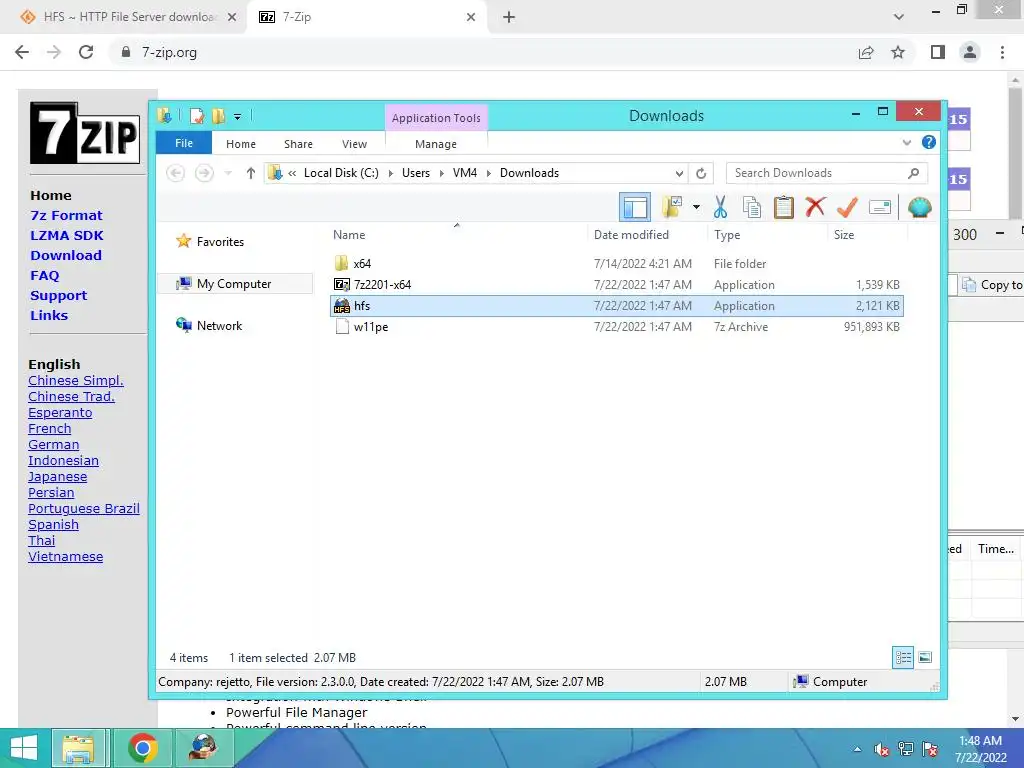Open the HFS icon in the taskbar
Screen dimensions: 1024x768
tap(202, 748)
